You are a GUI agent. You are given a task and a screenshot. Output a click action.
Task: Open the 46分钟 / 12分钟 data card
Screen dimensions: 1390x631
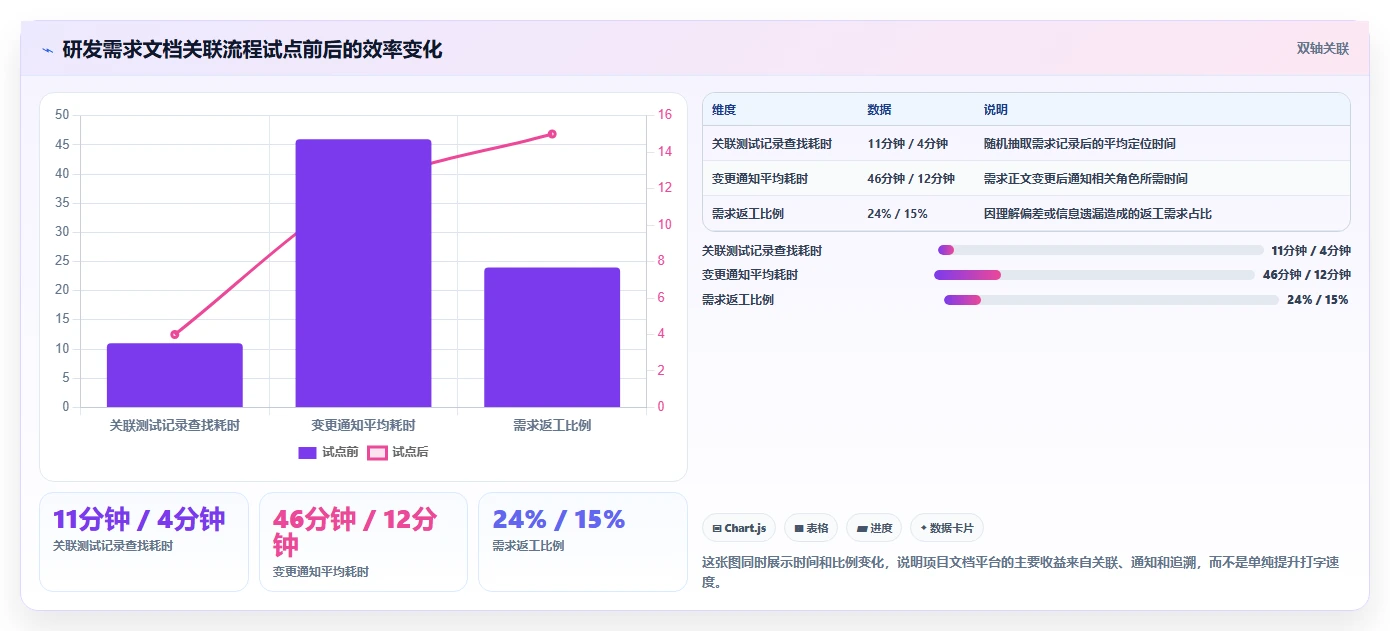pyautogui.click(x=363, y=542)
